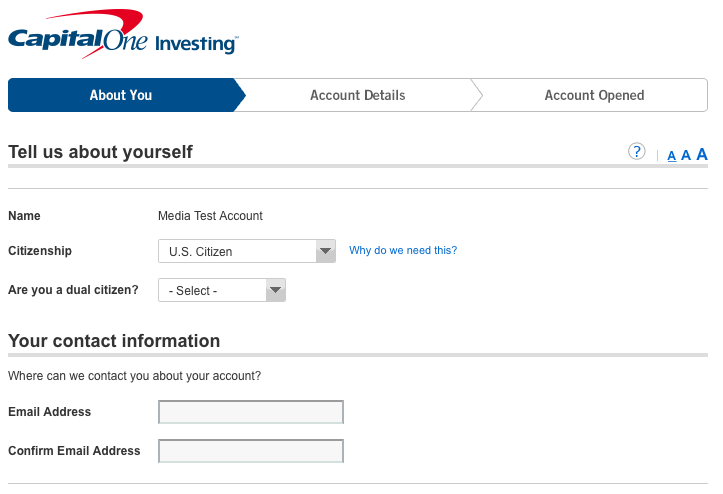Click the 'Your contact information' heading
Screen dimensions: 723x494
(114, 341)
